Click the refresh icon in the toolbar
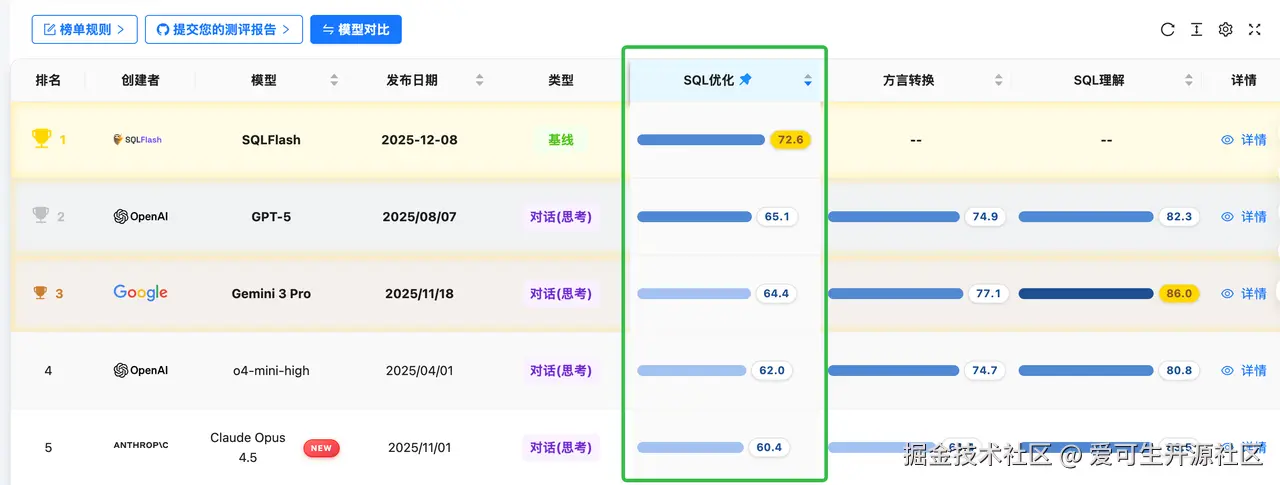Screen dimensions: 1280x485 (x=1167, y=30)
